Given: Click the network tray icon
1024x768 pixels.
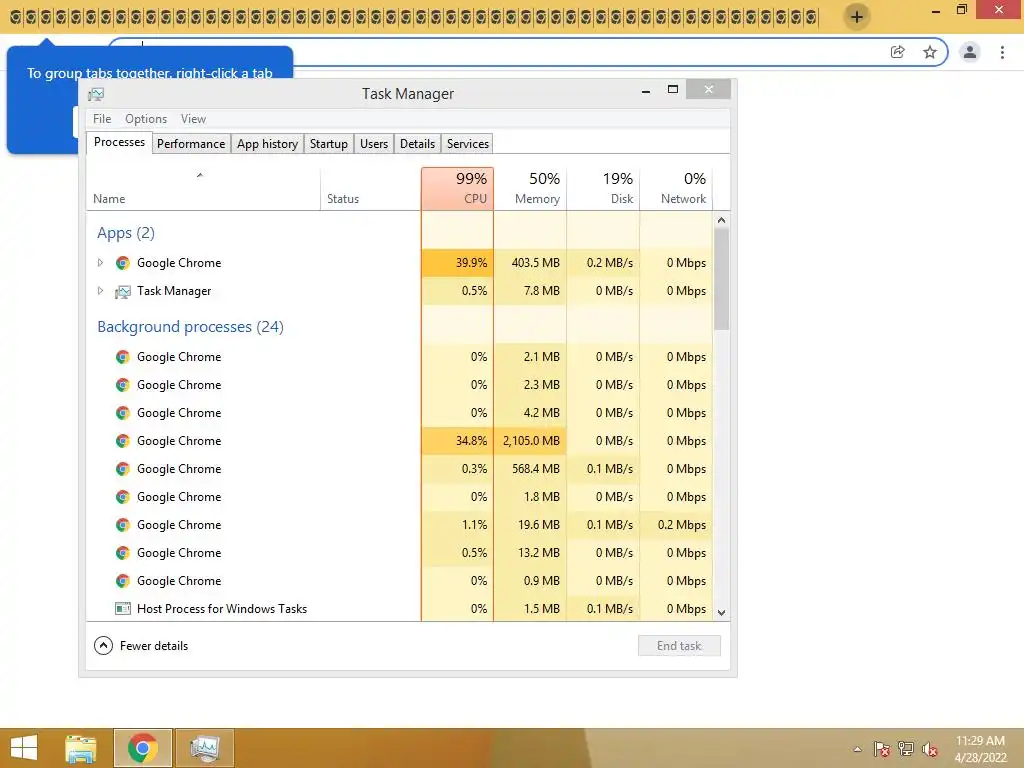Looking at the screenshot, I should pos(906,749).
